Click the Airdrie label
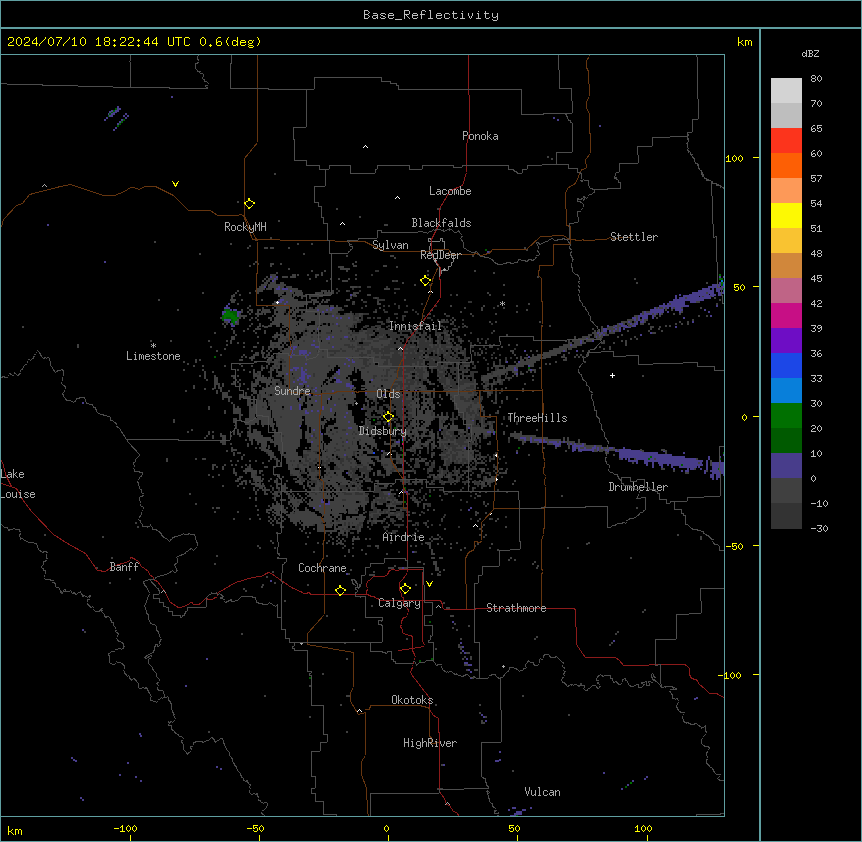Viewport: 862px width, 842px height. tap(404, 537)
